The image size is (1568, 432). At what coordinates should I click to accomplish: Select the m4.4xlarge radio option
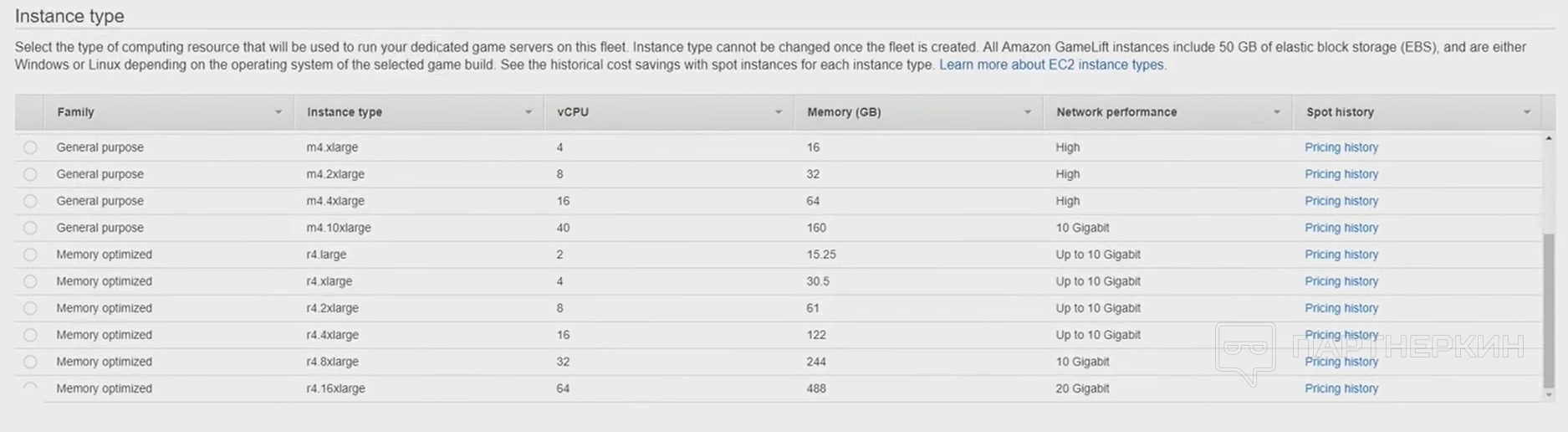(x=30, y=201)
